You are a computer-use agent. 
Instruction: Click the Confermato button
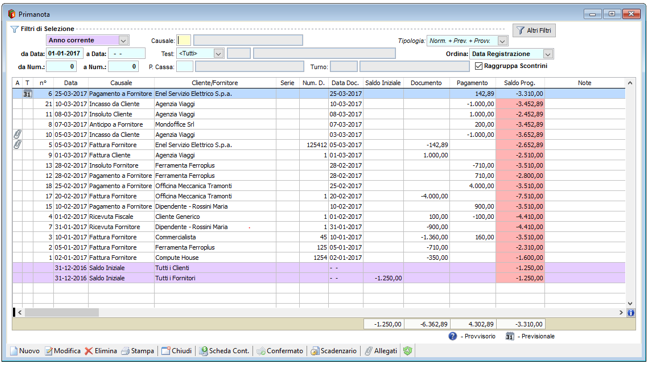tap(280, 351)
